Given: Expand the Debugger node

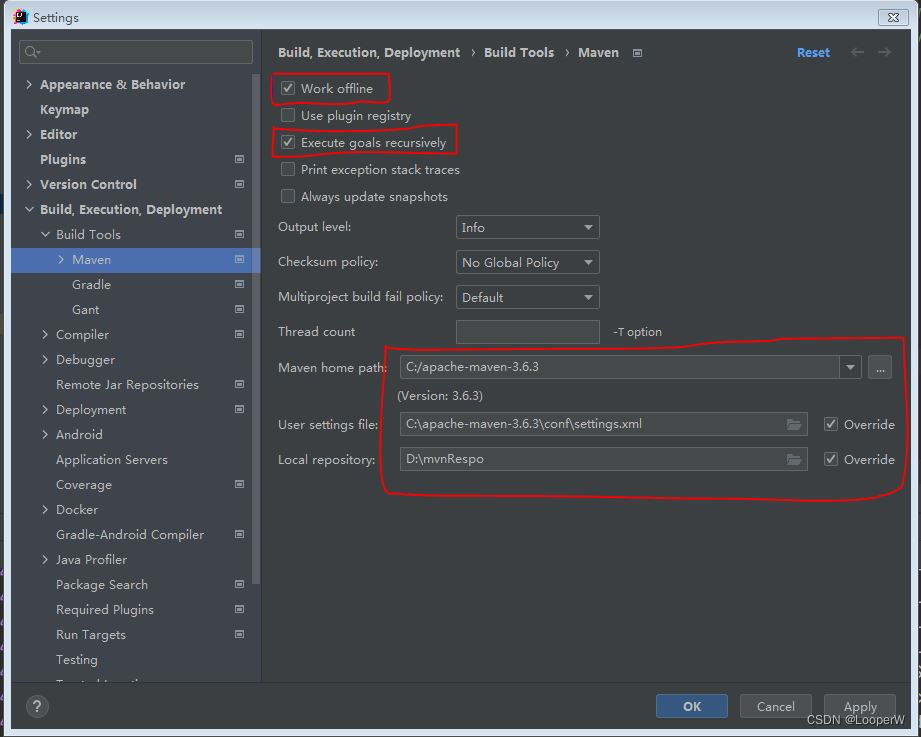Looking at the screenshot, I should click(45, 359).
